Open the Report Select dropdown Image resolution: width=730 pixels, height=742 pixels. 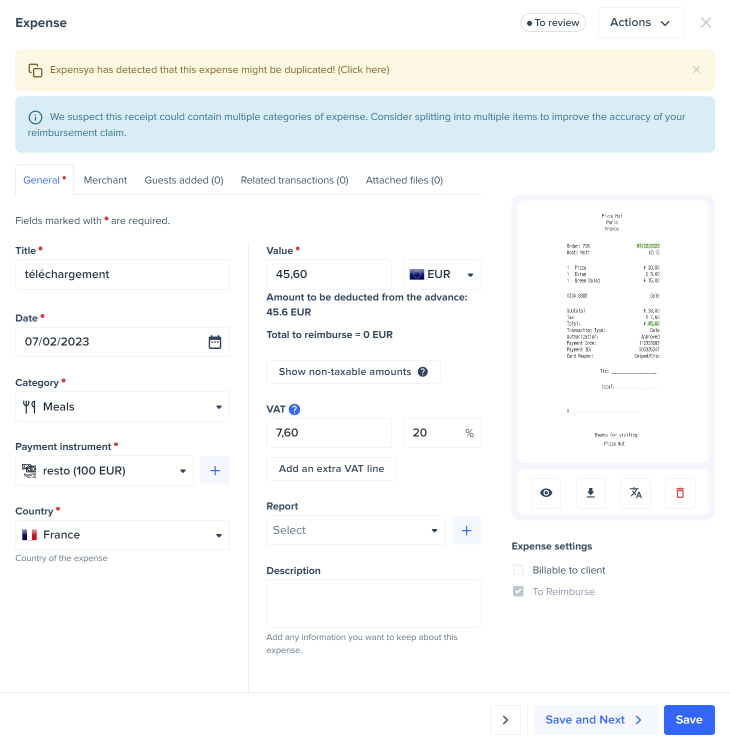[x=356, y=530]
